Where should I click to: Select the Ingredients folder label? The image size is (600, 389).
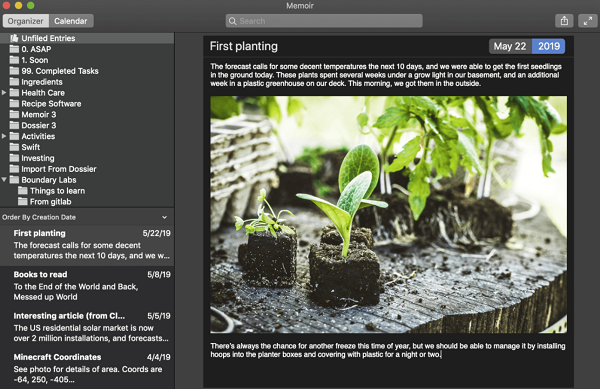point(42,81)
